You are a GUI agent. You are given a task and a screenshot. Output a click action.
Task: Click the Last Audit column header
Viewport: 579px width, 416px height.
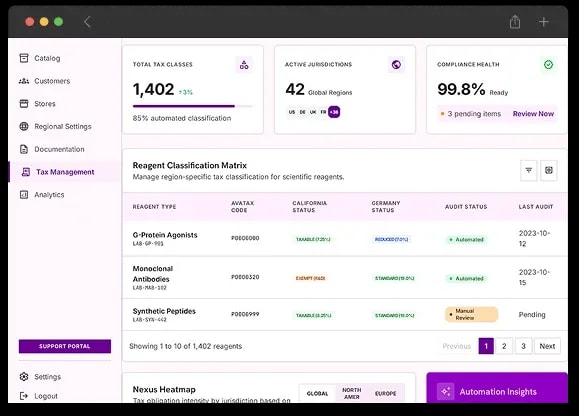536,207
